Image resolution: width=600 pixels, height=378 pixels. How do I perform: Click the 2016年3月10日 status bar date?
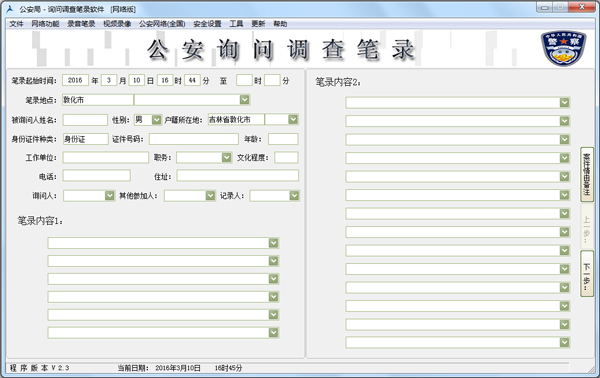(178, 368)
